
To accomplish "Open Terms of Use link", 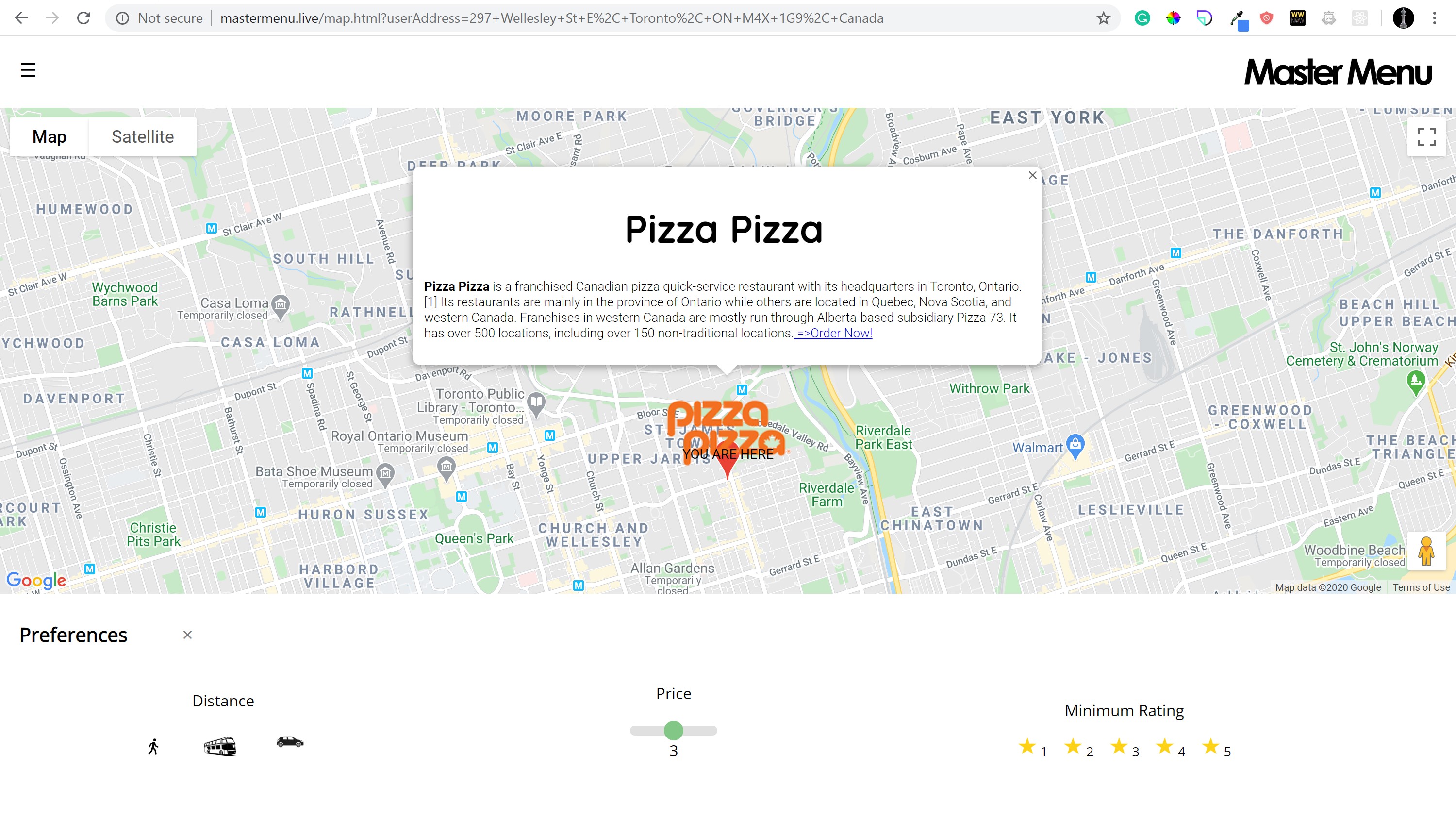I will pyautogui.click(x=1421, y=587).
